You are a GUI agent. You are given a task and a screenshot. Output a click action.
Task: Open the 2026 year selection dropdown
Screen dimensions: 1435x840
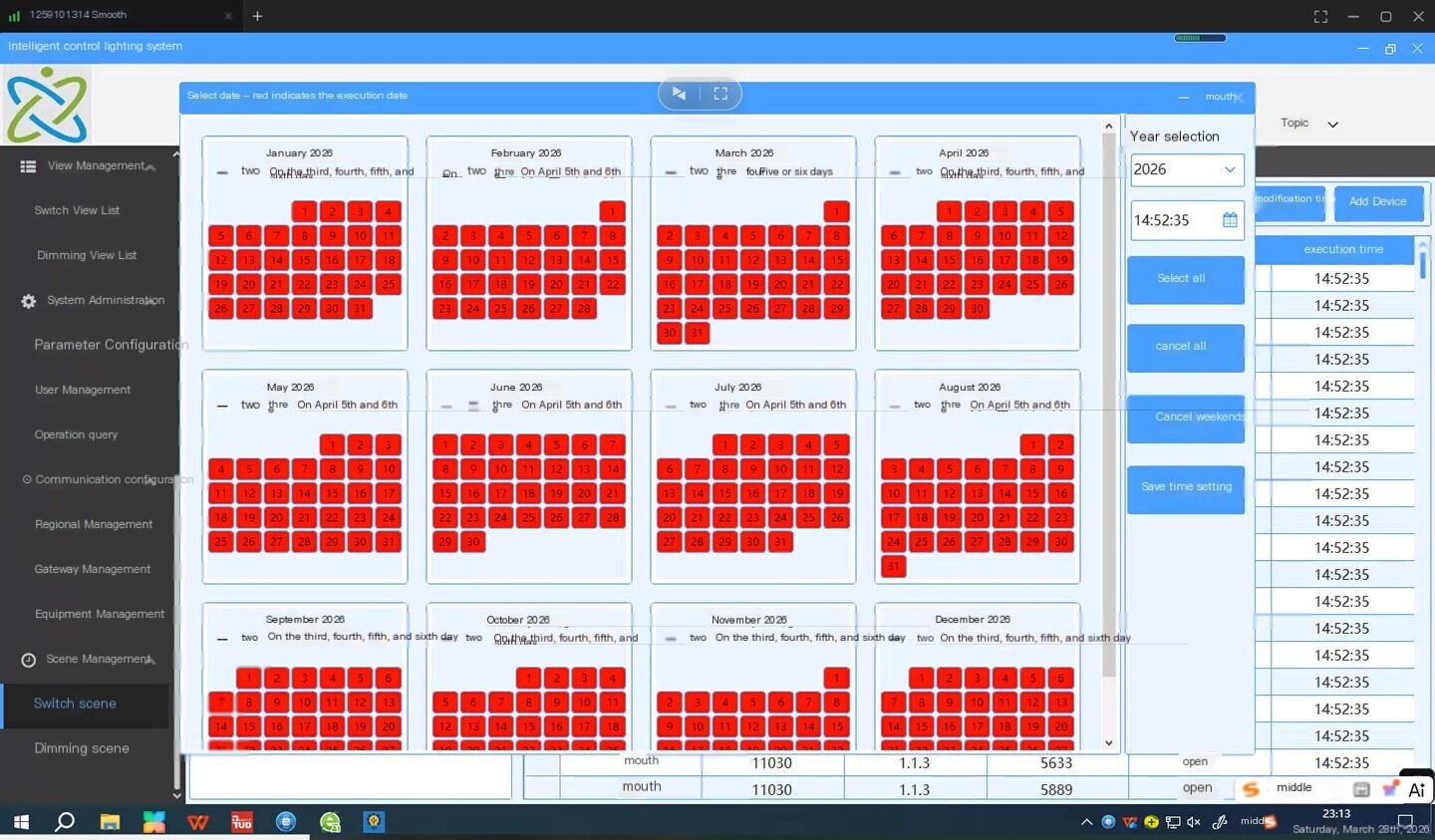click(x=1187, y=169)
